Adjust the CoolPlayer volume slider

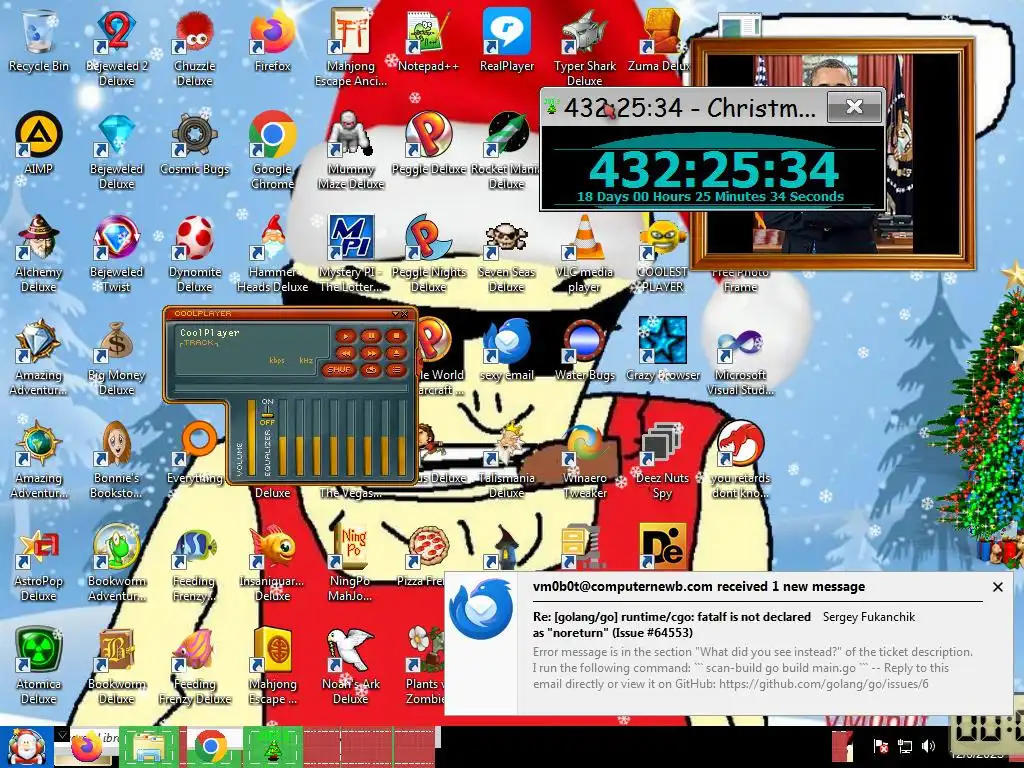coord(251,438)
